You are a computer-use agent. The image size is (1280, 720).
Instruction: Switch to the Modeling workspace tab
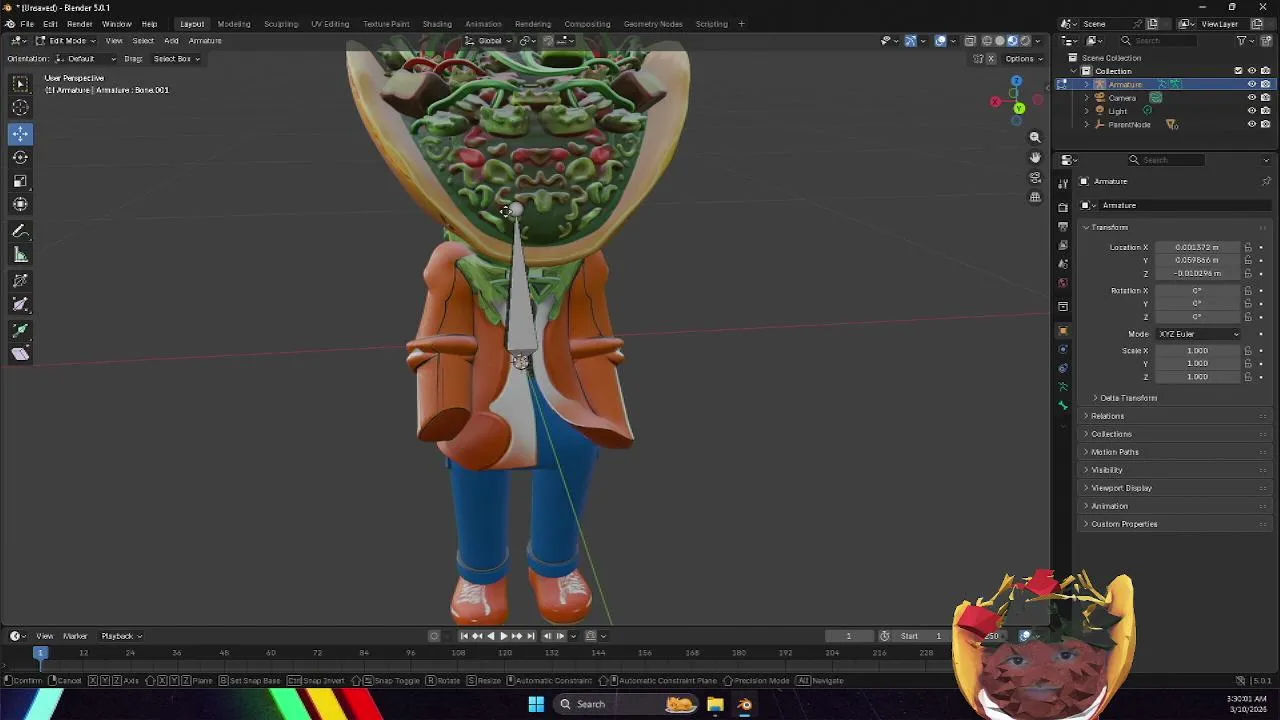(x=234, y=24)
